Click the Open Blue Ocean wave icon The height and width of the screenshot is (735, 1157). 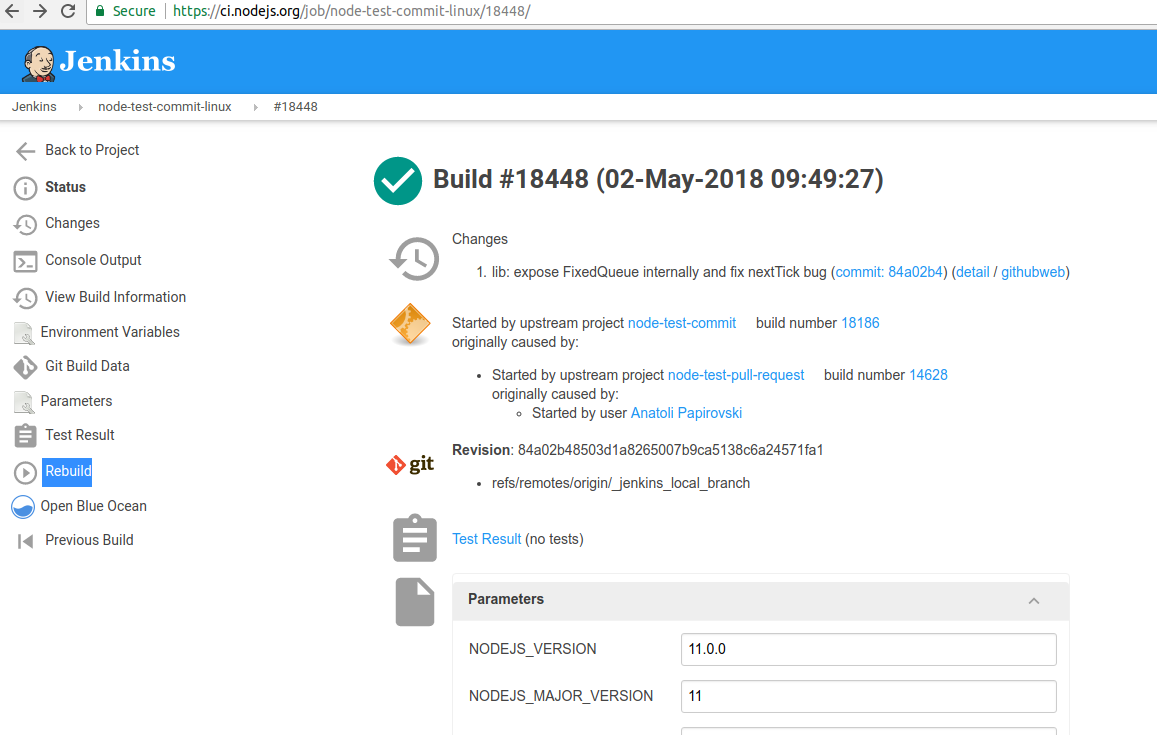(23, 507)
